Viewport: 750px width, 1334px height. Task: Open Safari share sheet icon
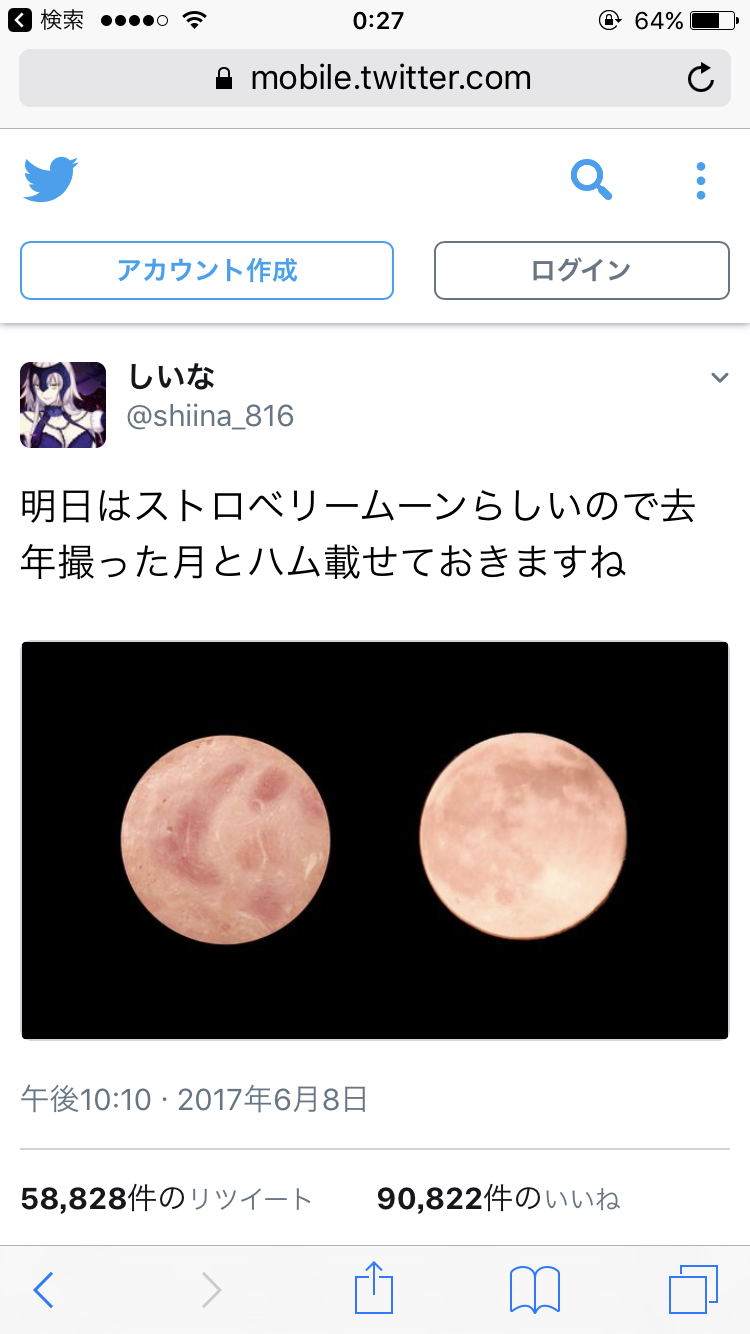click(375, 1287)
